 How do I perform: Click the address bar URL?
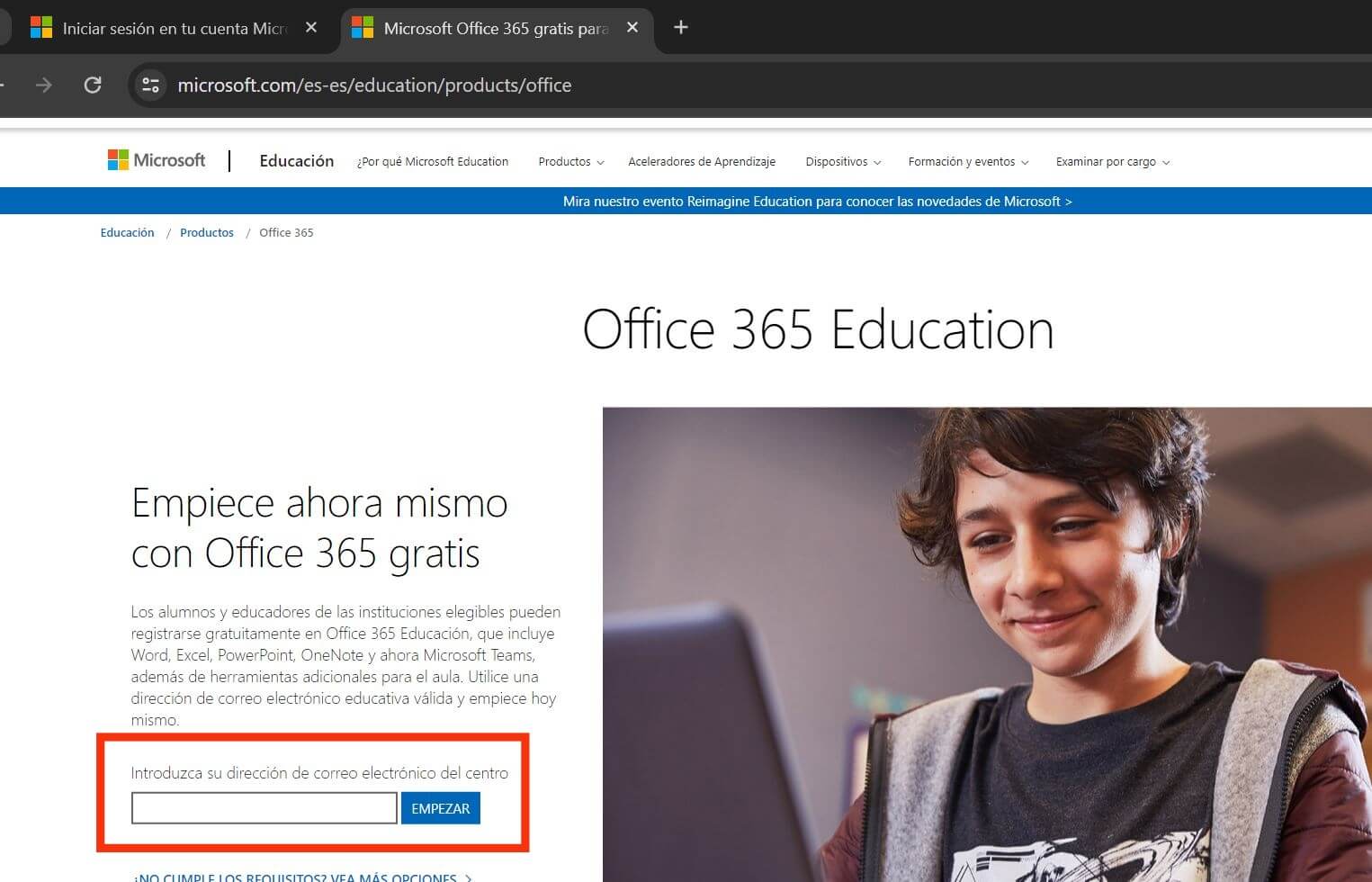pos(374,85)
